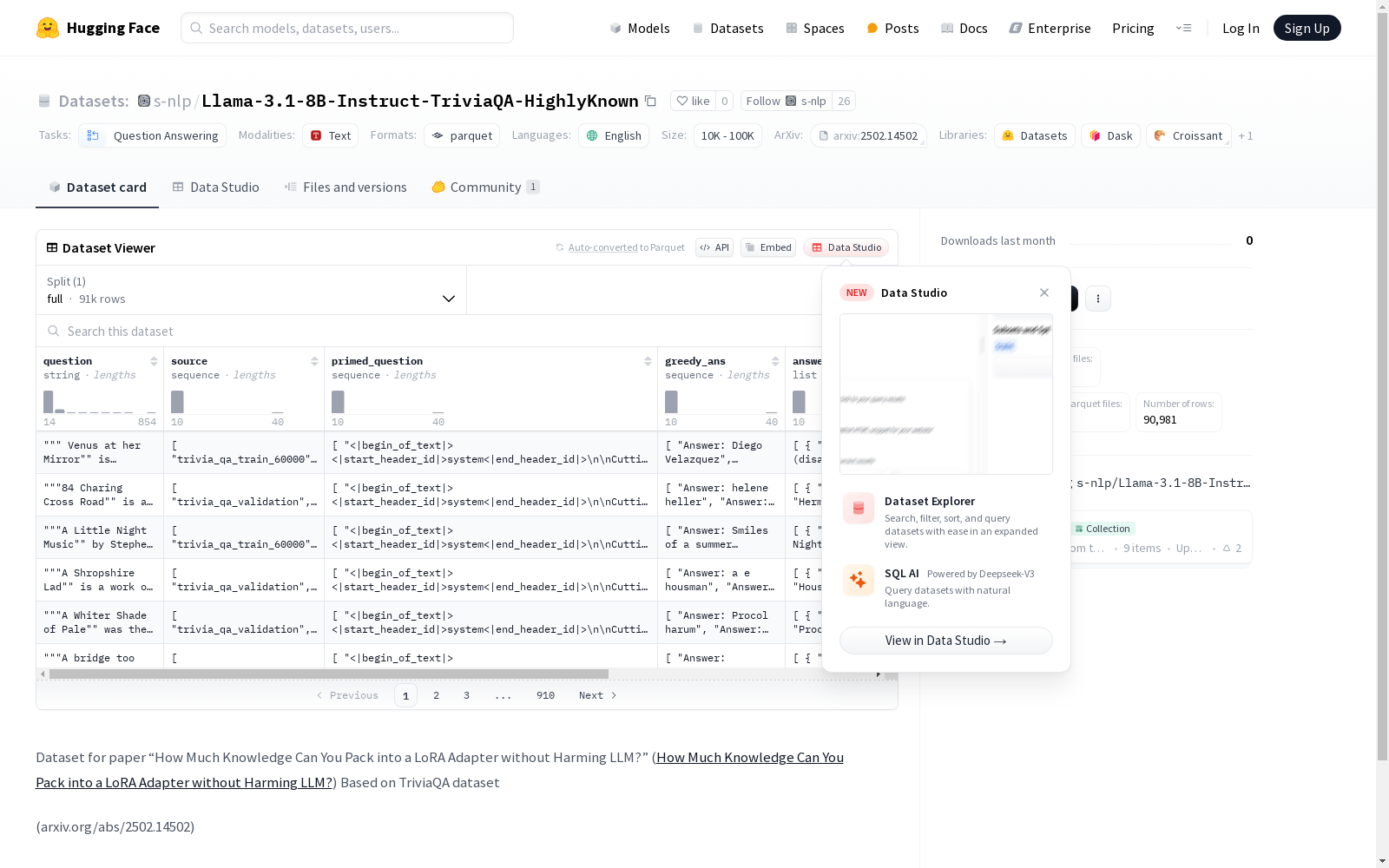Sort the question column

(154, 361)
